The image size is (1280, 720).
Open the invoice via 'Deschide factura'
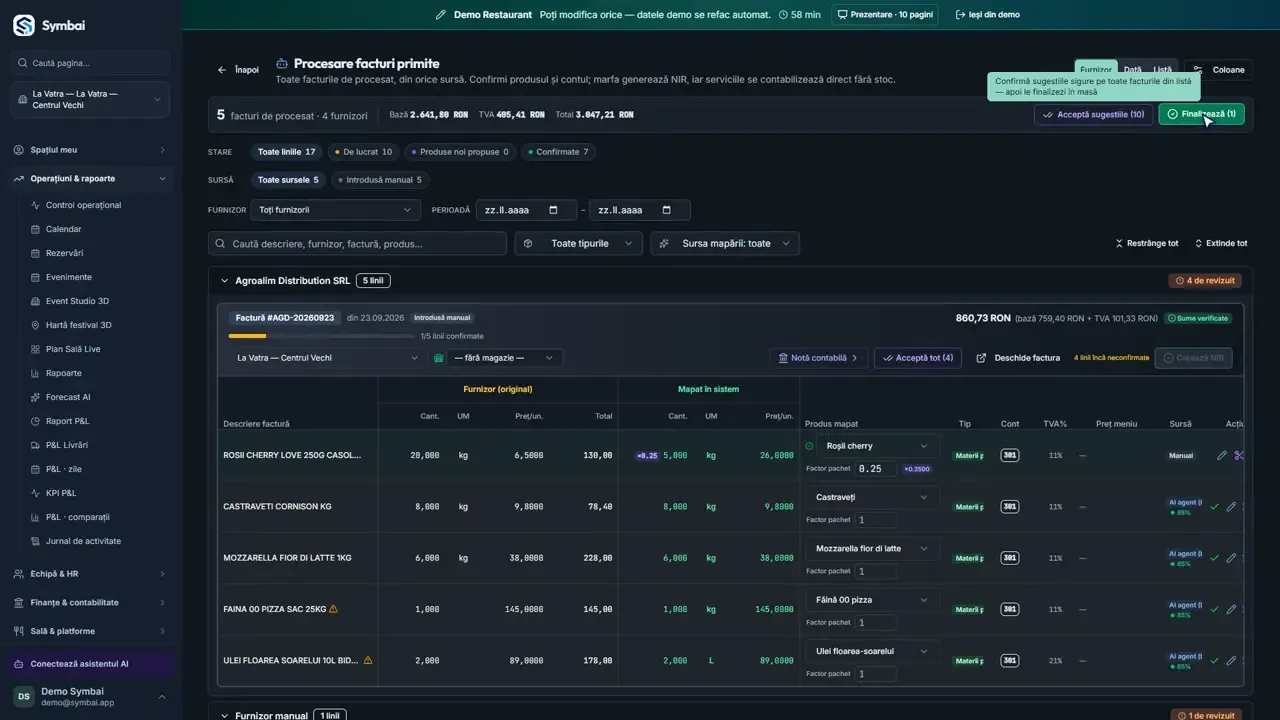tap(1018, 358)
